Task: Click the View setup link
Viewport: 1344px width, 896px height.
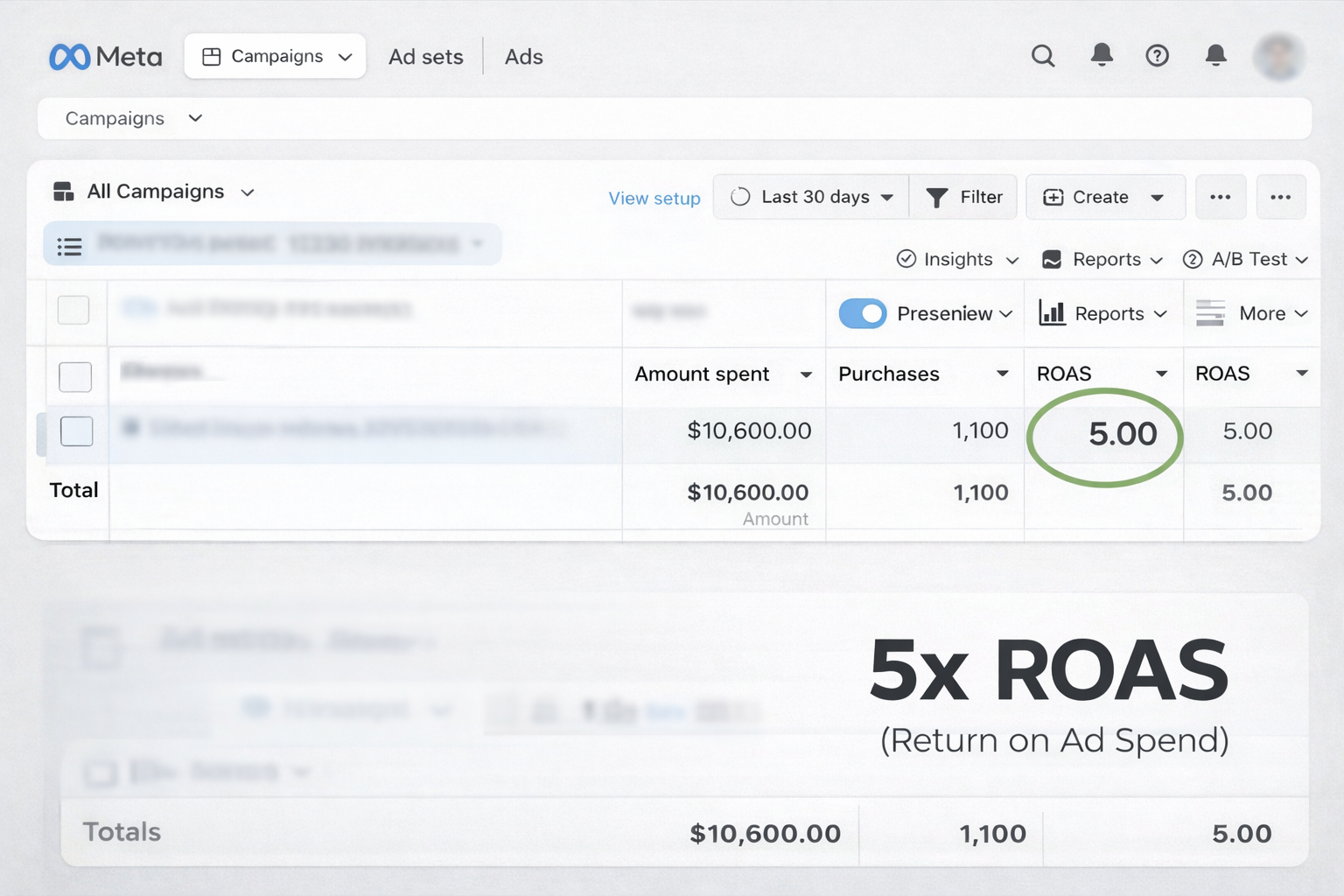Action: pos(654,199)
